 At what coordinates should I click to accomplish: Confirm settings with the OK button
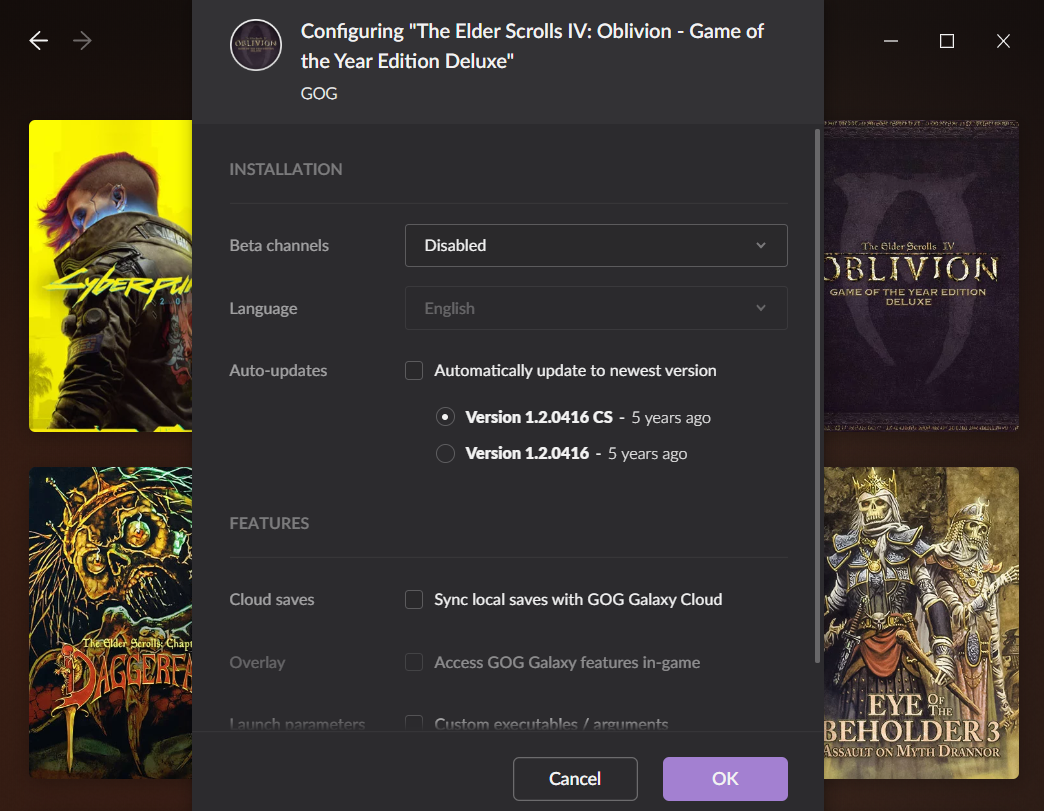725,778
